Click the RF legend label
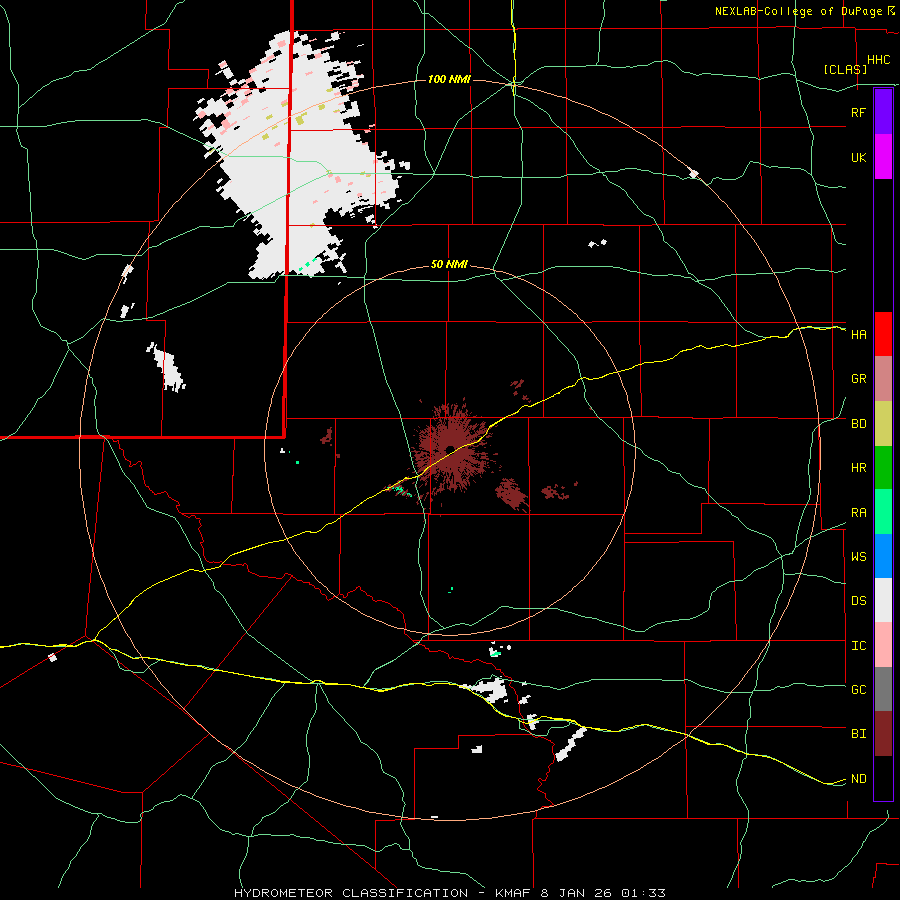The height and width of the screenshot is (900, 900). tap(858, 112)
